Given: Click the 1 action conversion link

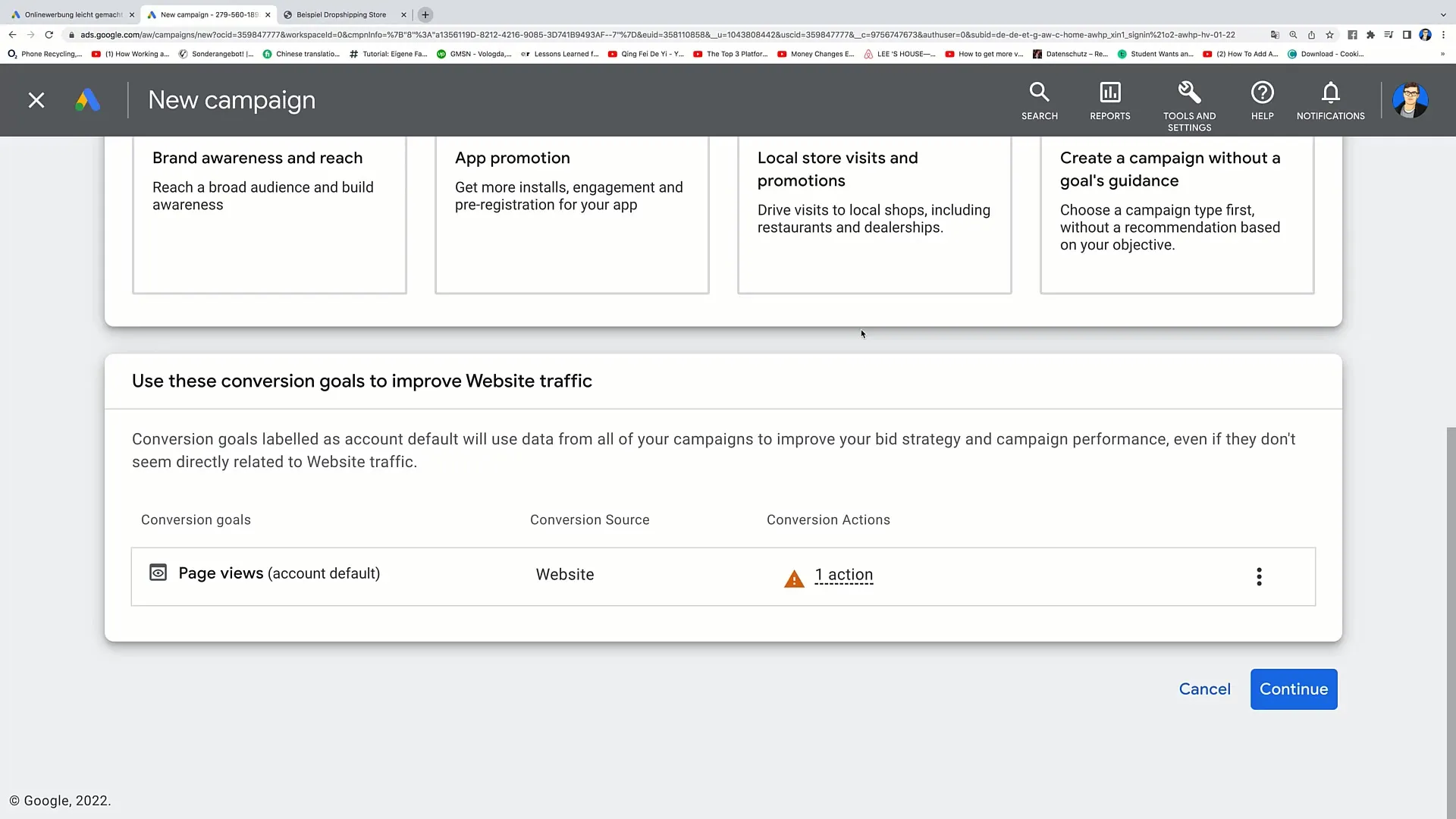Looking at the screenshot, I should pos(843,573).
